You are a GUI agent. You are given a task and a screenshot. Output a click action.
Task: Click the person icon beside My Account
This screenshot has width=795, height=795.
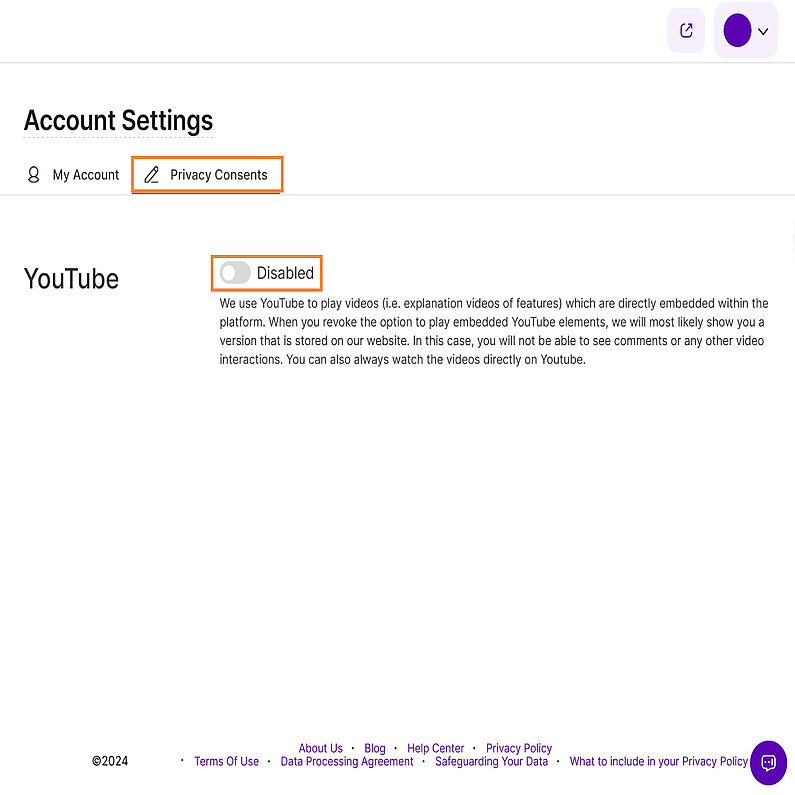click(34, 175)
